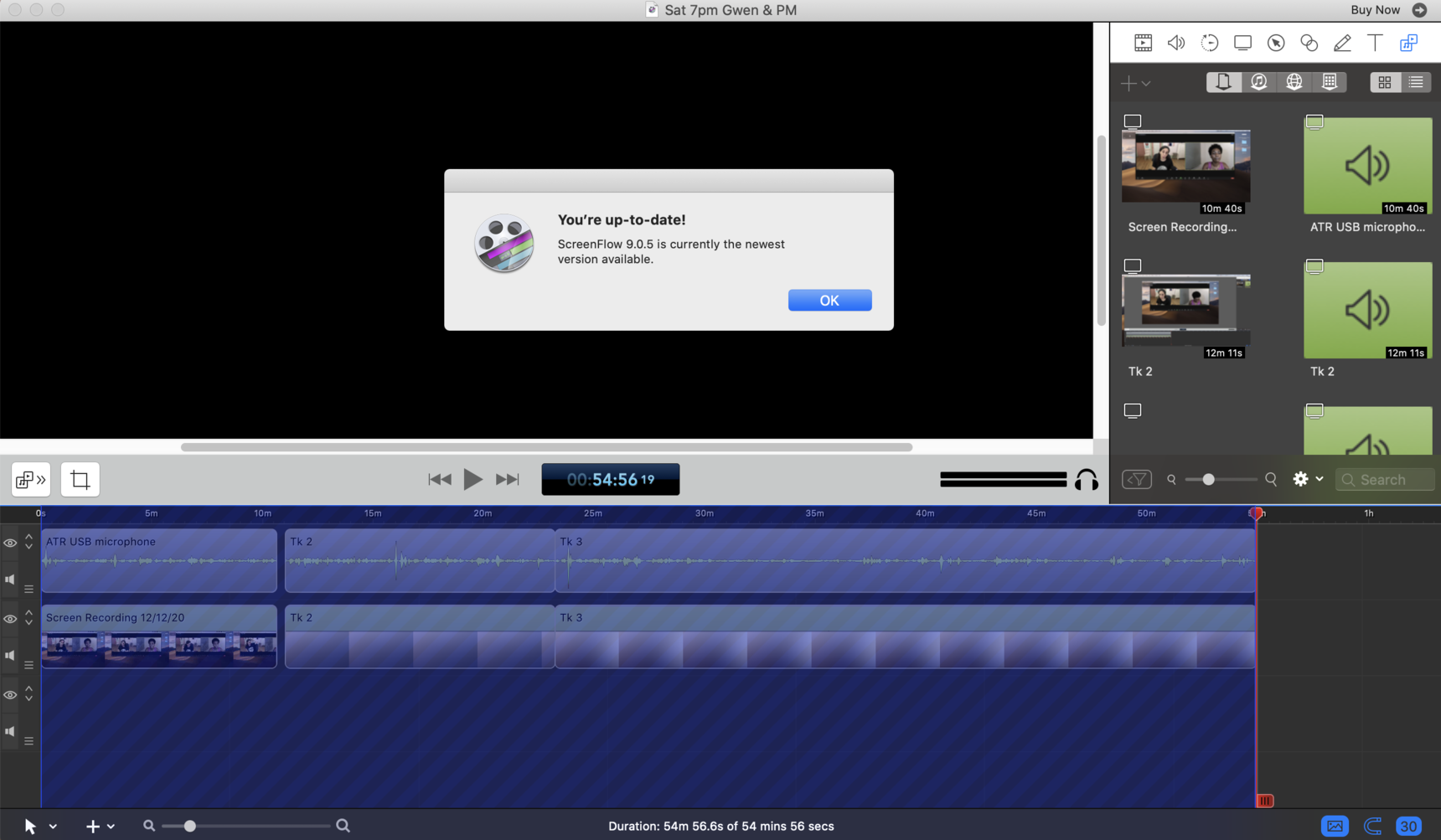Select the Tk 3 audio clip
1441x840 pixels.
coord(905,560)
